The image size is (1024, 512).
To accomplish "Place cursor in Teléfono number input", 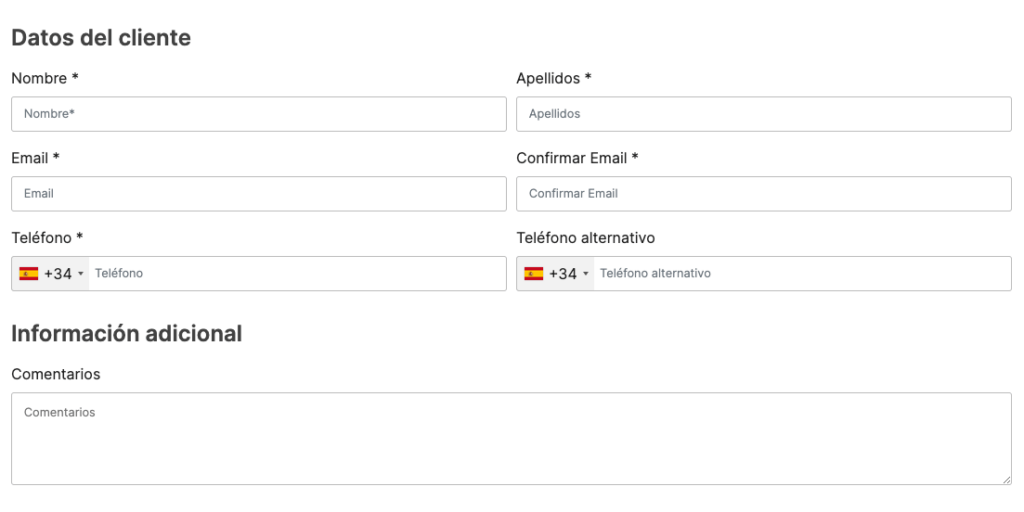I will click(297, 274).
